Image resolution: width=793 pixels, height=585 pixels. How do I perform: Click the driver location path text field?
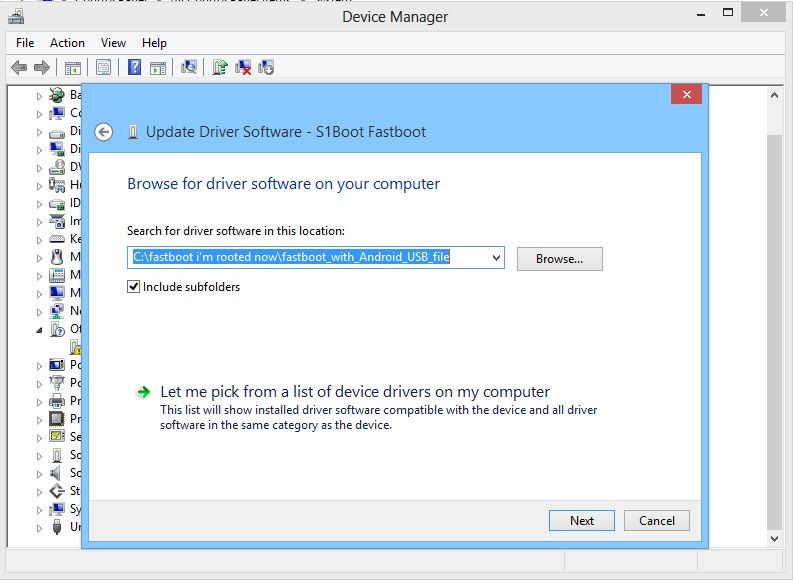[x=309, y=258]
